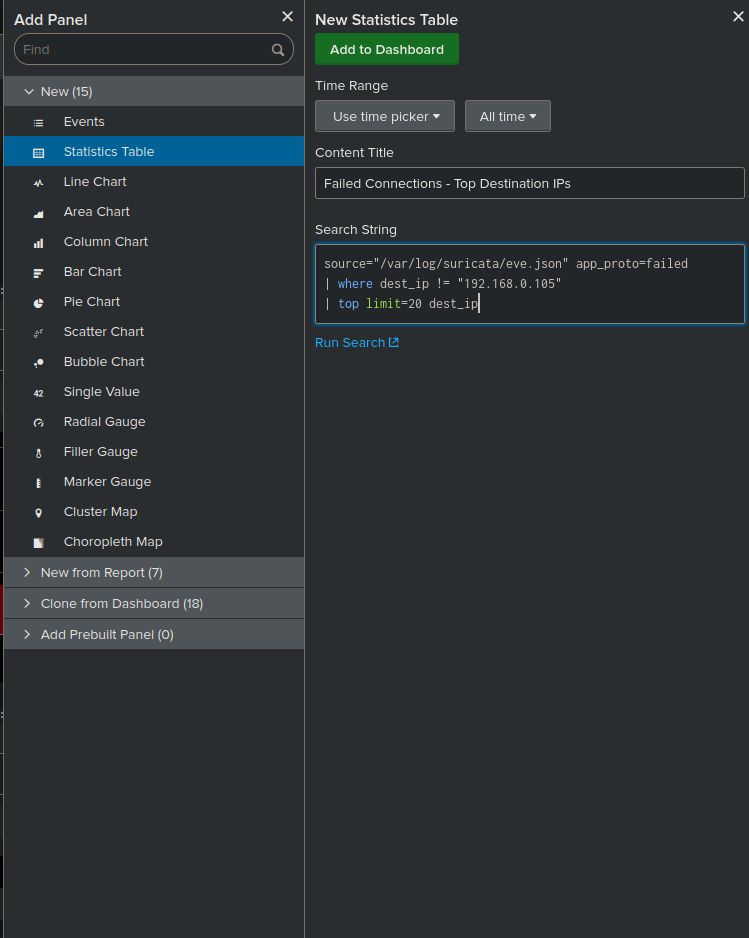
Task: Close the New Statistics Table pane
Action: (738, 17)
